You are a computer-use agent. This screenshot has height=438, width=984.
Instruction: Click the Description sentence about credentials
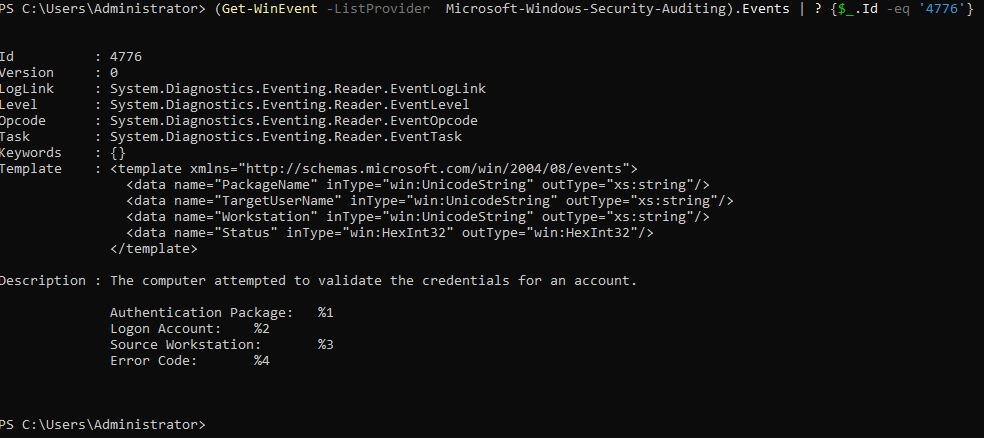373,280
